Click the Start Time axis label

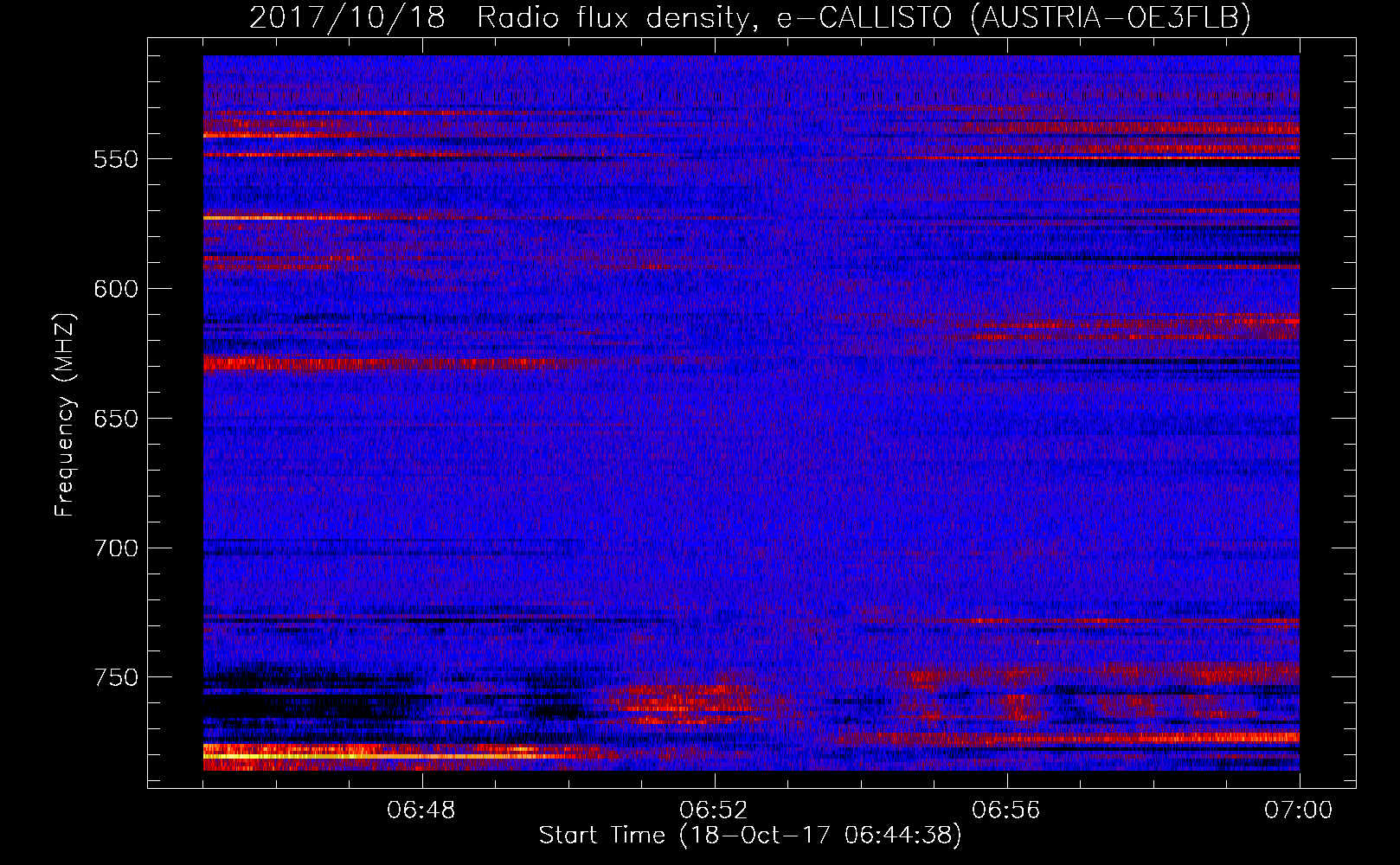pyautogui.click(x=750, y=836)
